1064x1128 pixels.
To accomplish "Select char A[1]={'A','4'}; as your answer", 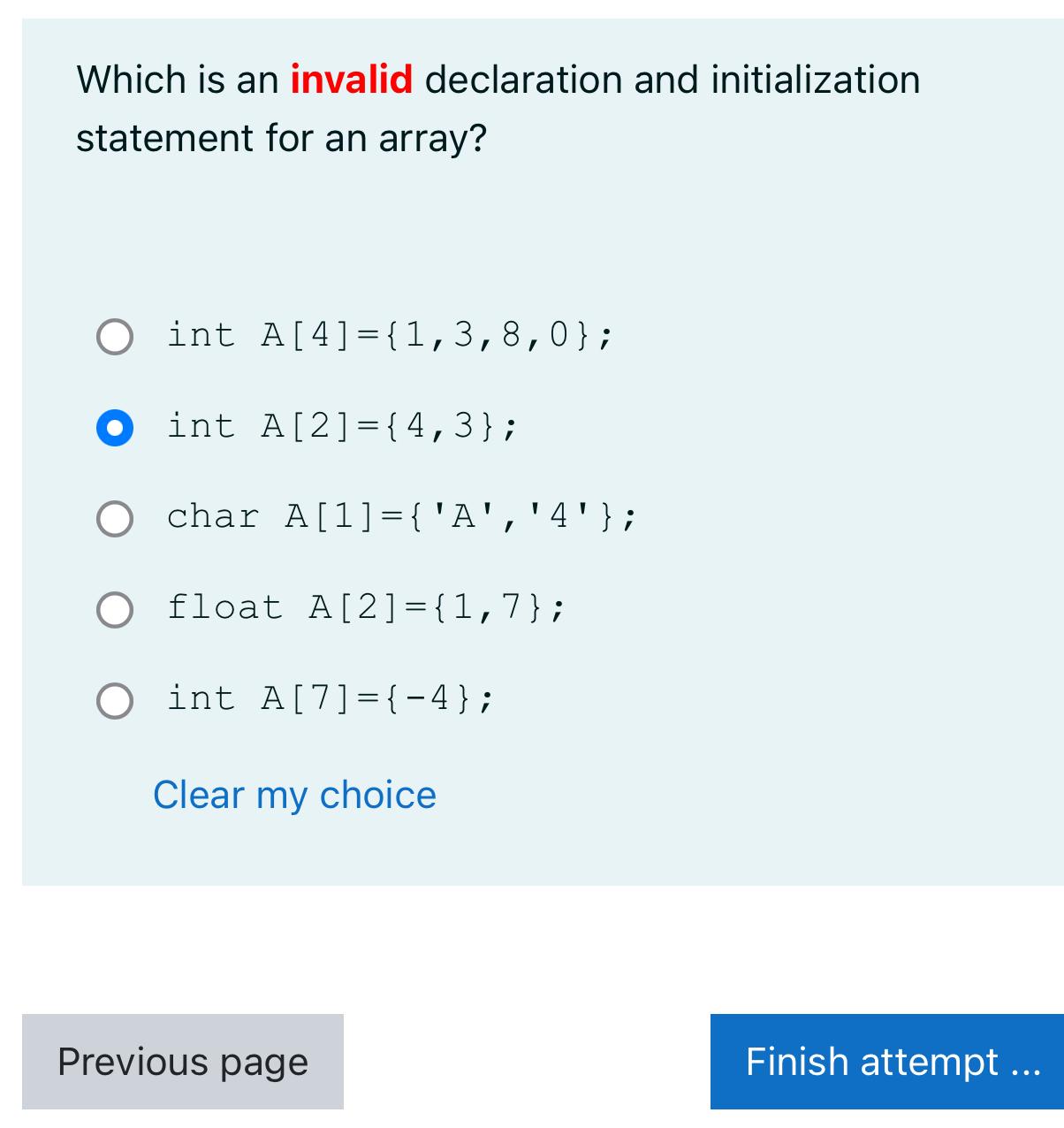I will click(114, 517).
